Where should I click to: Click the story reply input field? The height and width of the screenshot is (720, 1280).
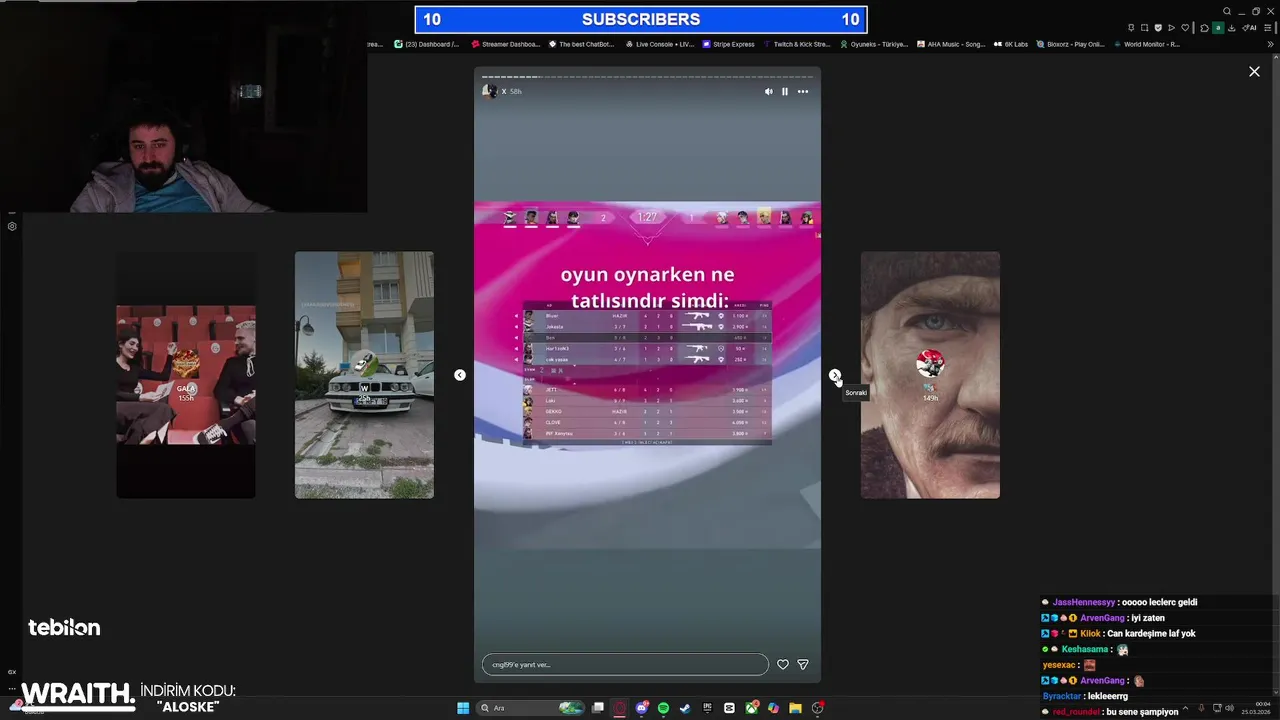(x=625, y=664)
